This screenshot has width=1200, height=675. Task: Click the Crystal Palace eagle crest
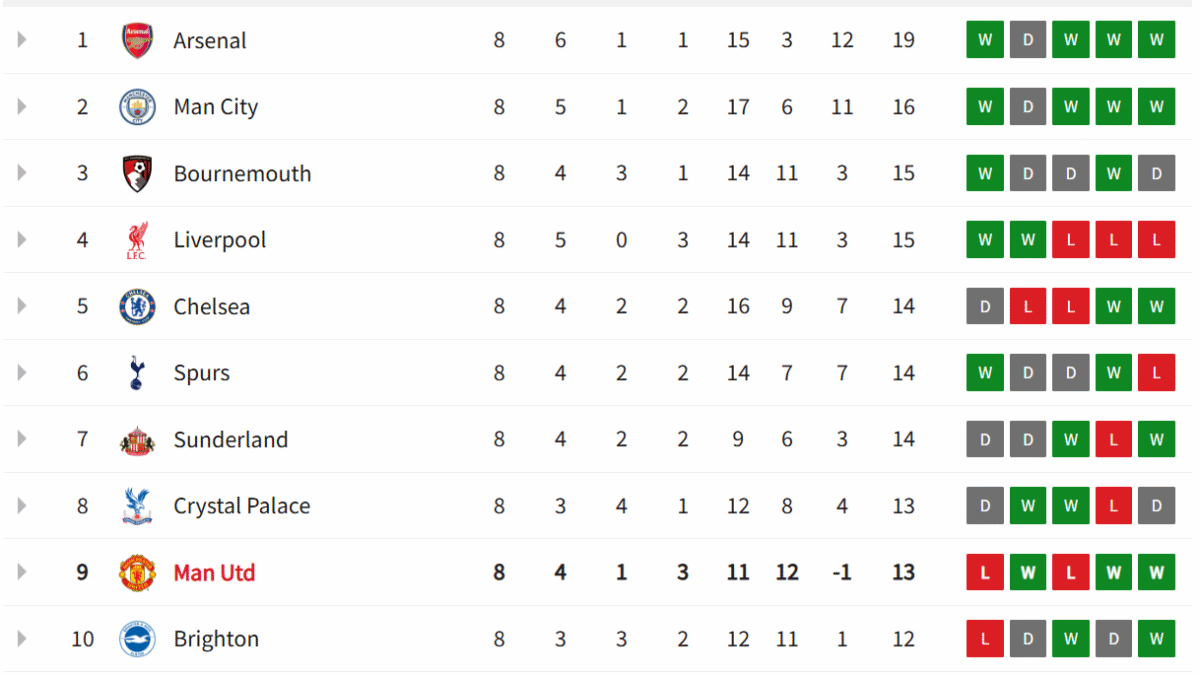[137, 506]
